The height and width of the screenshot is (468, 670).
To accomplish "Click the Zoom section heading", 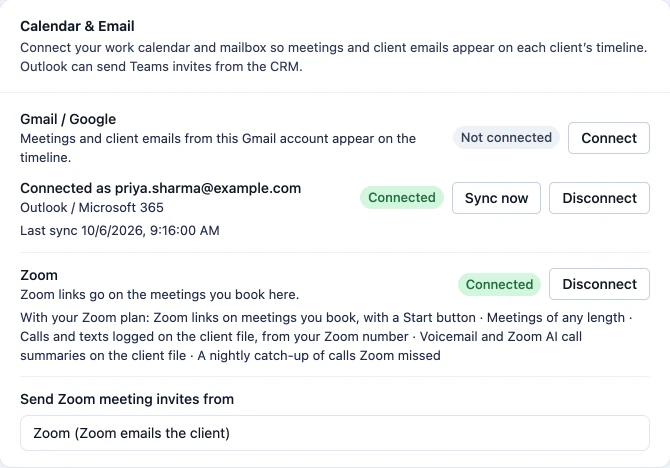I will 39,275.
